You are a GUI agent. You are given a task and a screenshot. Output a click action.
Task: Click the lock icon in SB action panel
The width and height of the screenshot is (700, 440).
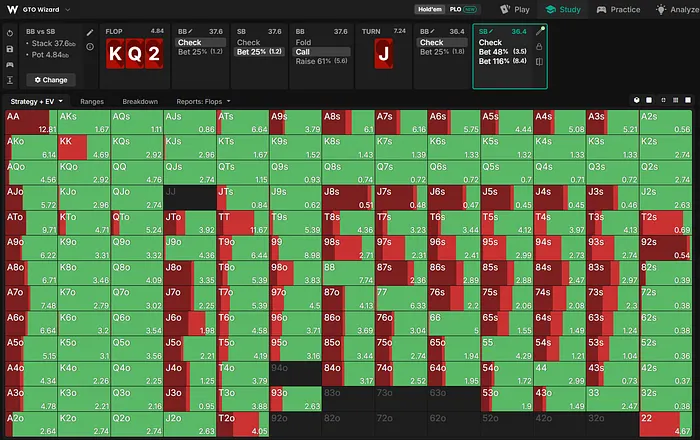(x=539, y=46)
